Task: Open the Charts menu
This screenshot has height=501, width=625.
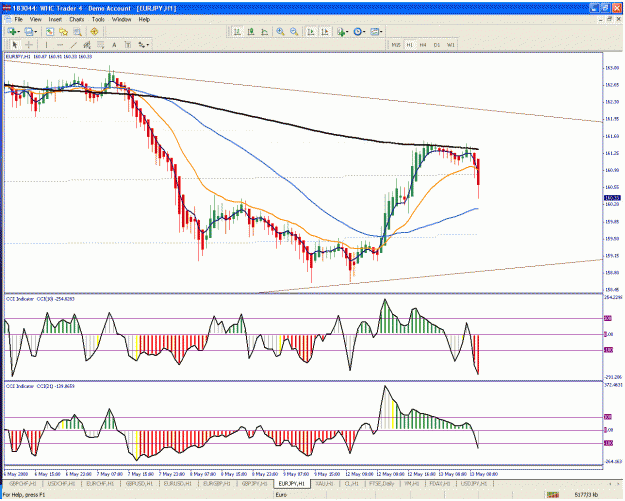Action: [x=77, y=19]
